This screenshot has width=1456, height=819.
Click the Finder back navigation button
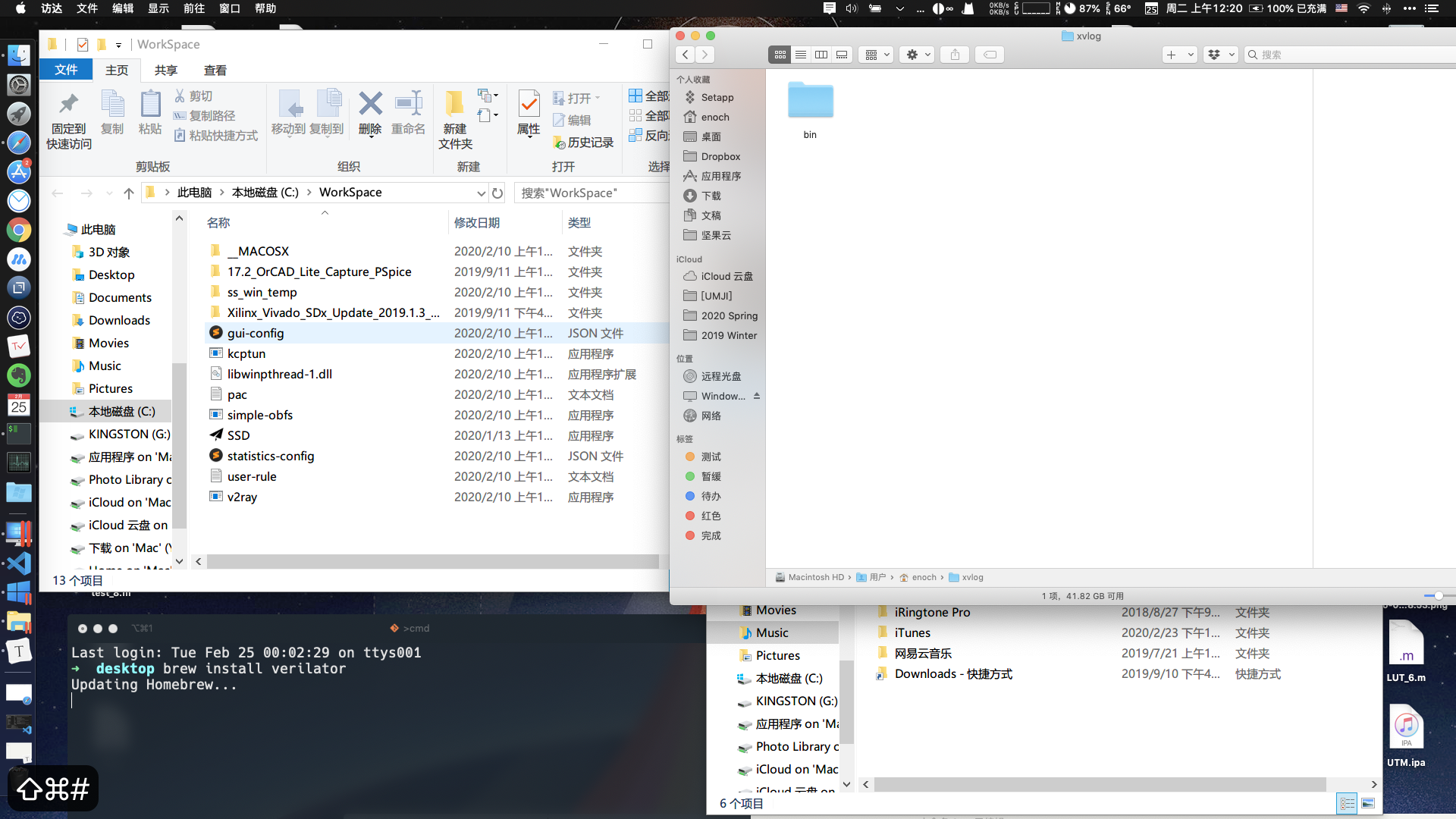(x=685, y=54)
